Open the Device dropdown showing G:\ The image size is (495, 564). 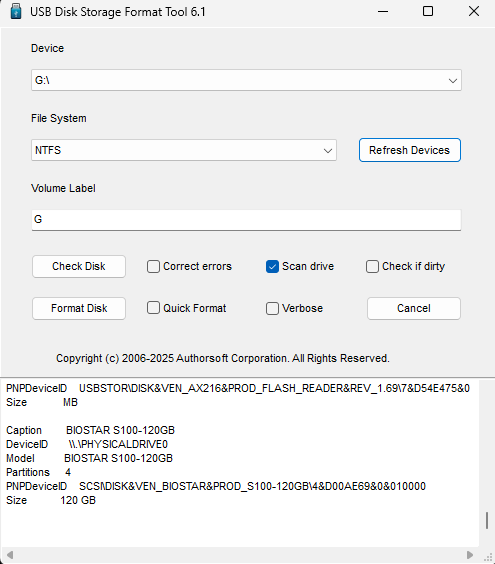click(x=246, y=80)
